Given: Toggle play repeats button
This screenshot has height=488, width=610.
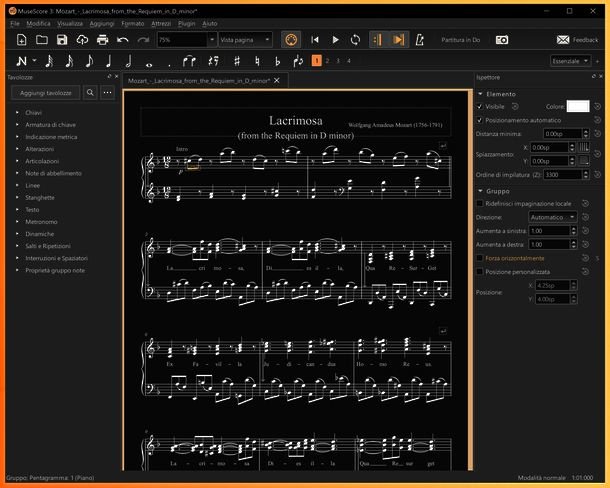Looking at the screenshot, I should pos(379,40).
